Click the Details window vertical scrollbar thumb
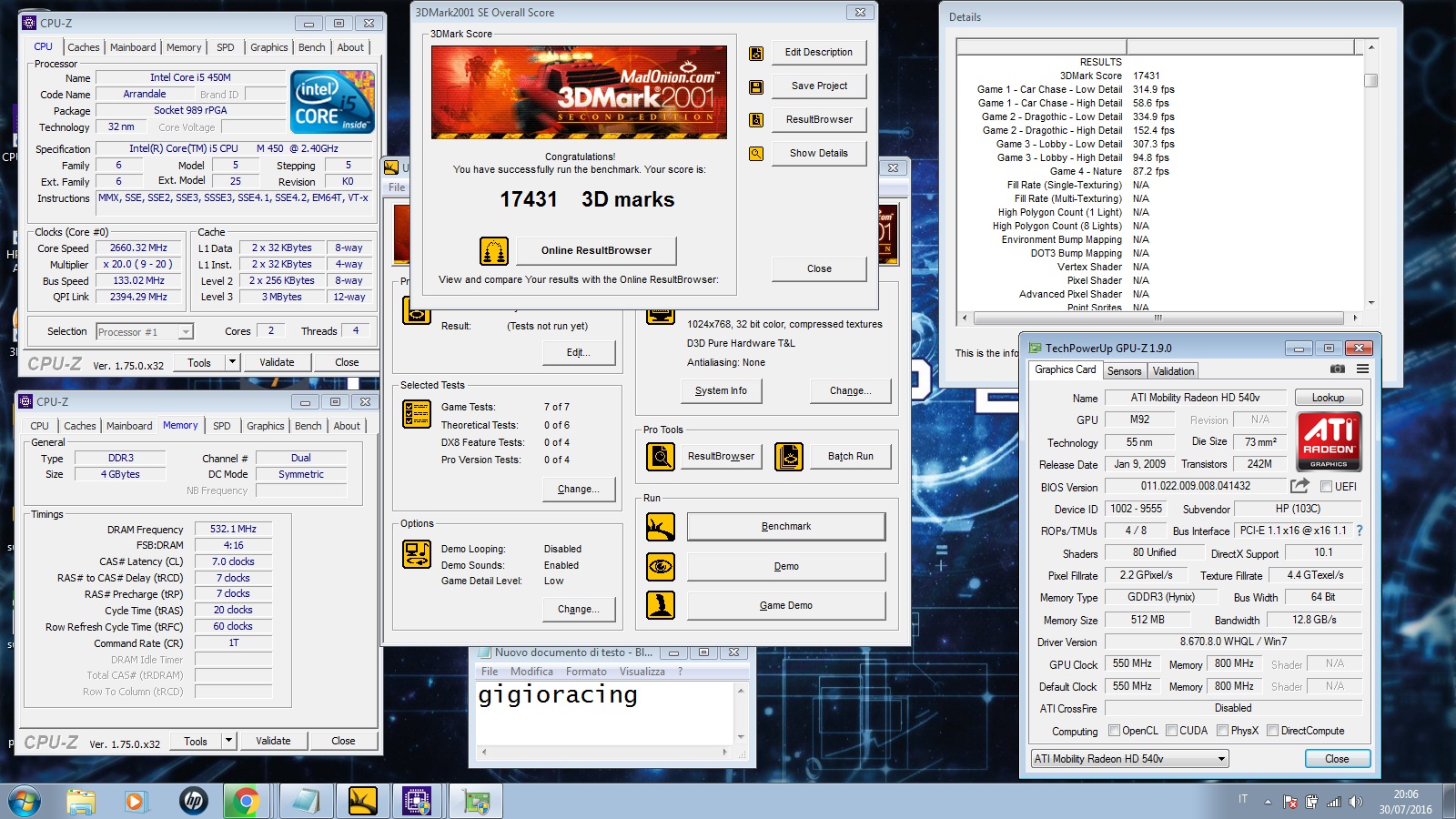This screenshot has height=819, width=1456. (1370, 81)
